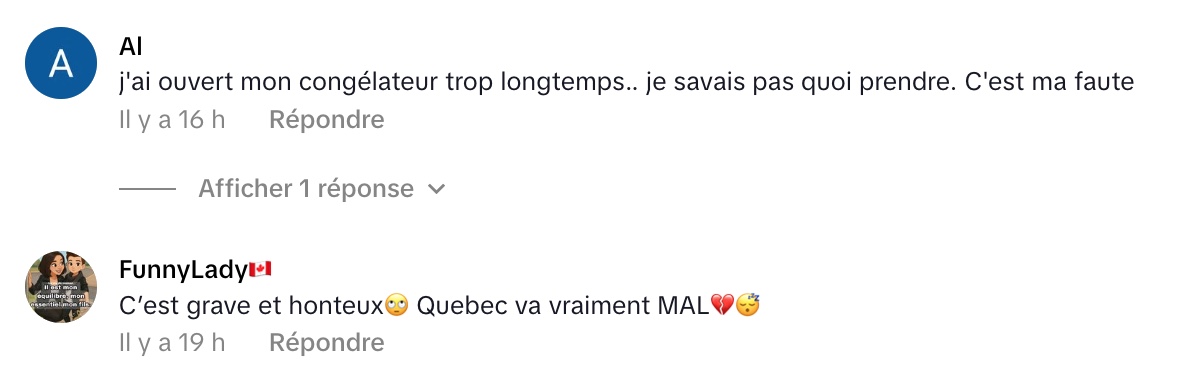Click the 'Il y a 19 h' timestamp

pyautogui.click(x=172, y=342)
